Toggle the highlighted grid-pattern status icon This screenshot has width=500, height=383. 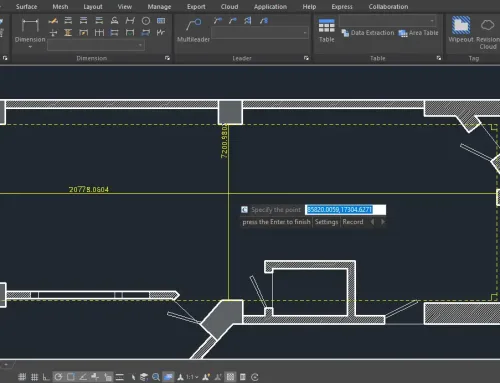pyautogui.click(x=230, y=377)
